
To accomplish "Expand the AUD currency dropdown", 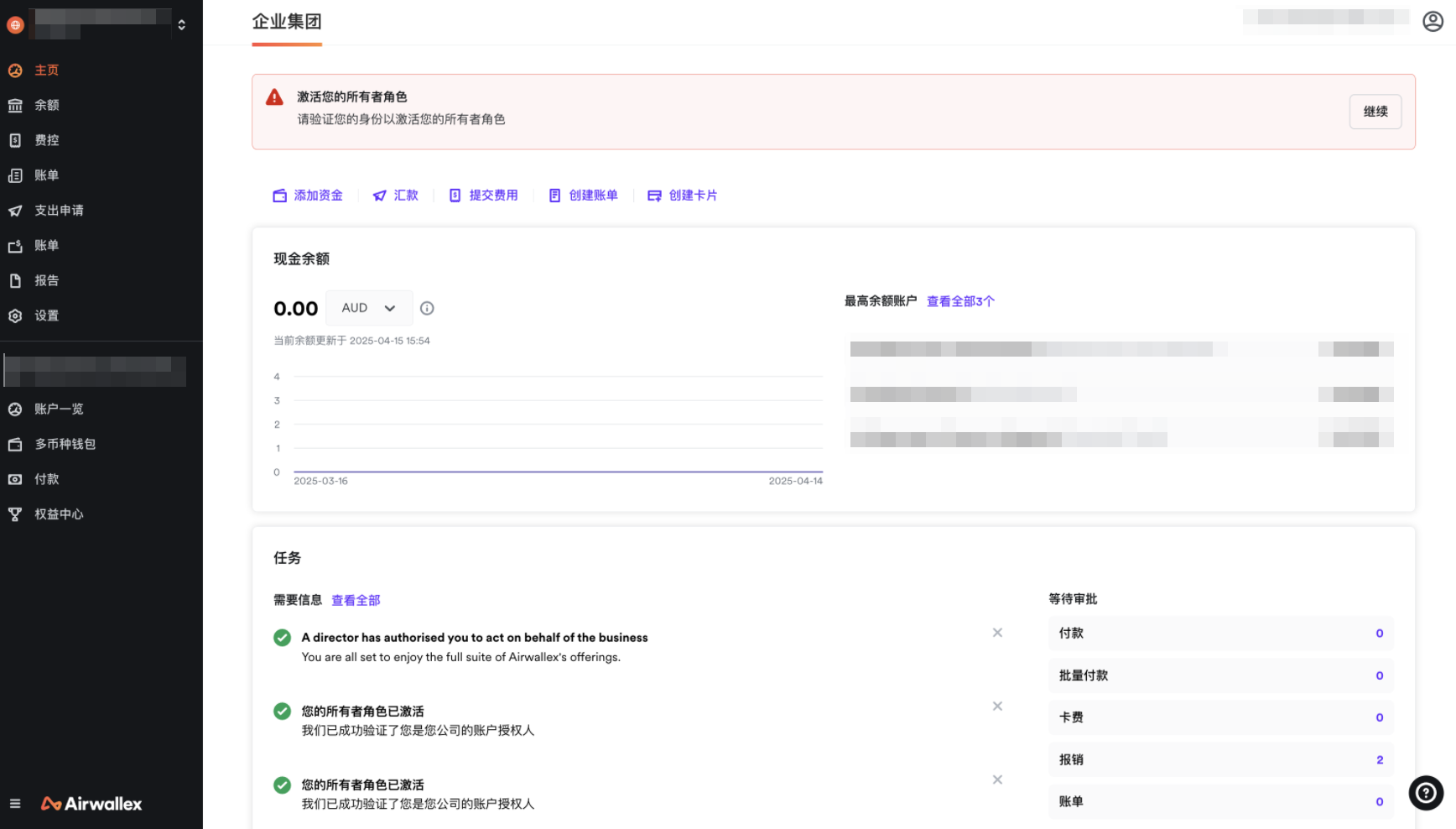I will click(368, 308).
